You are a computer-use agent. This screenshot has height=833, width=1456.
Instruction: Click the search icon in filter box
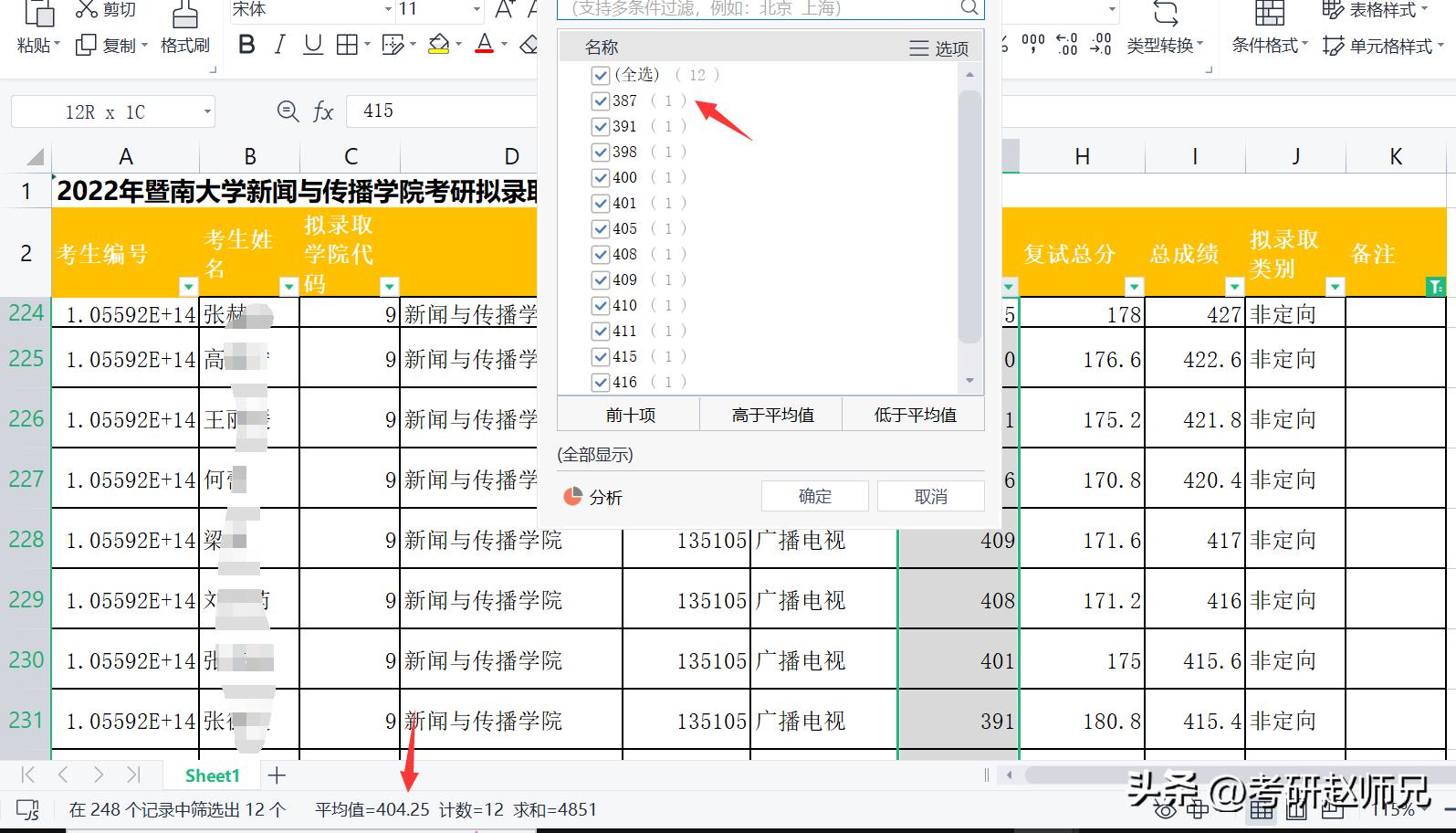point(969,8)
